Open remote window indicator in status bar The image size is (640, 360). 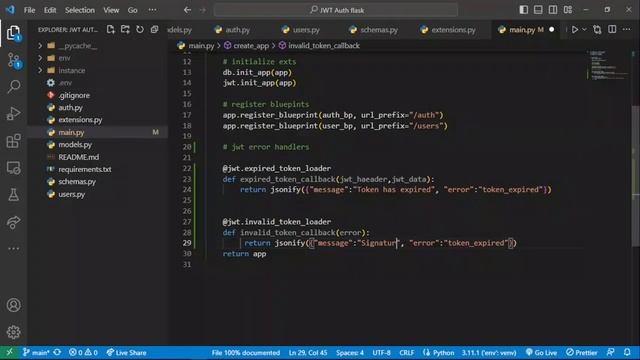(9, 352)
